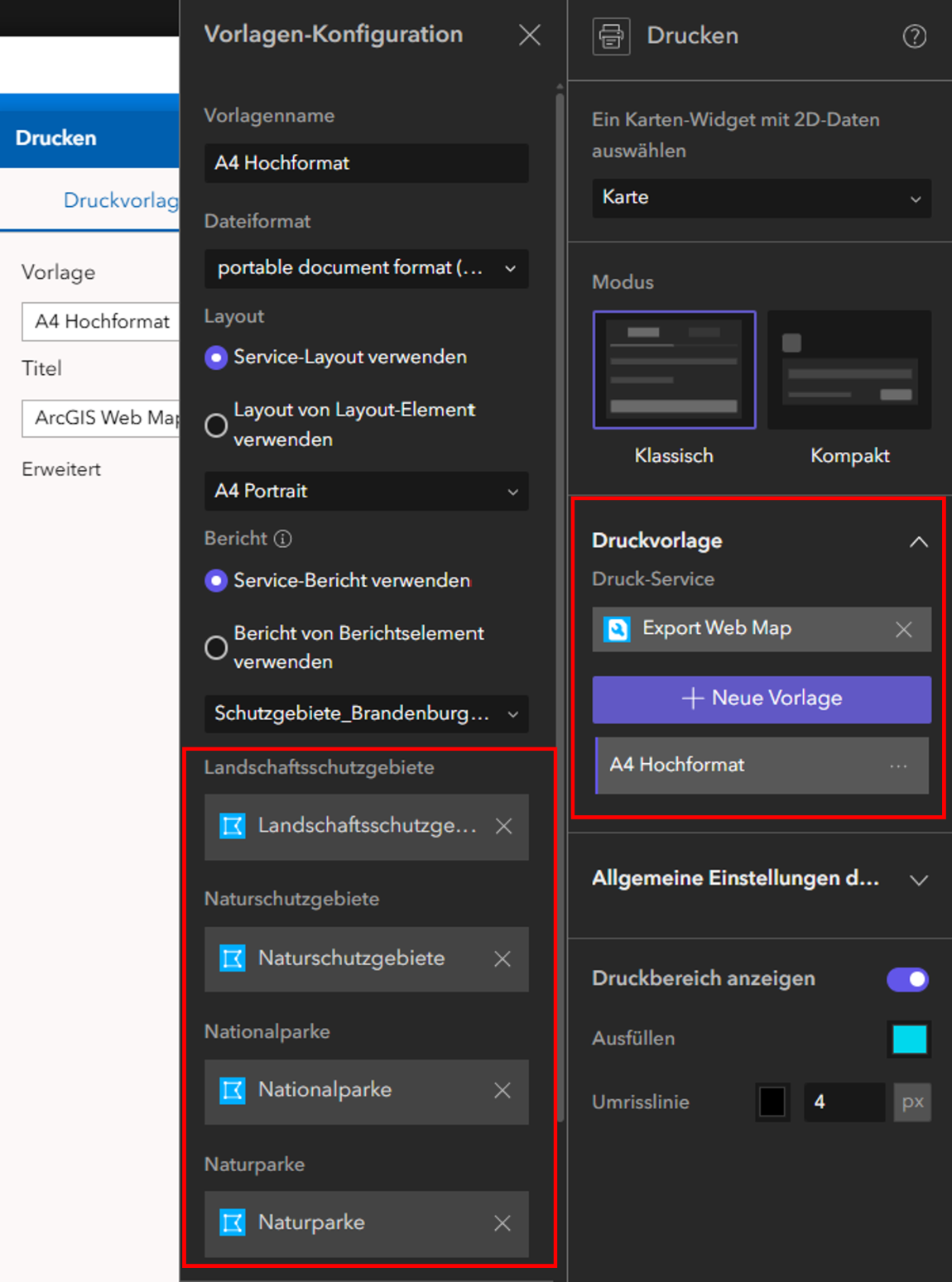Screen dimensions: 952x1282
Task: Select Layout von Layout-Element verwenden
Action: pyautogui.click(x=216, y=425)
